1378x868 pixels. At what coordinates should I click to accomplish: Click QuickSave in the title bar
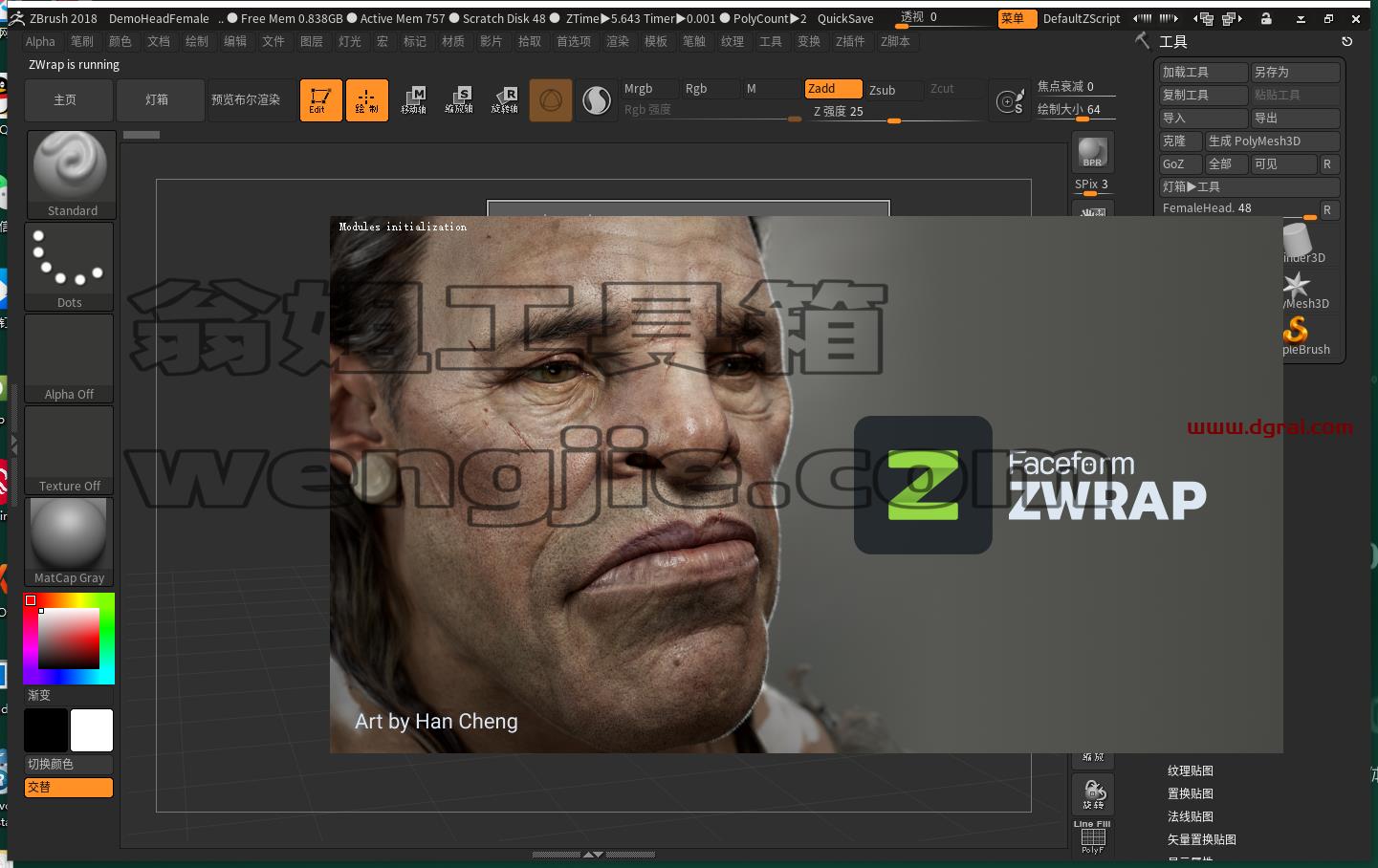pos(845,18)
